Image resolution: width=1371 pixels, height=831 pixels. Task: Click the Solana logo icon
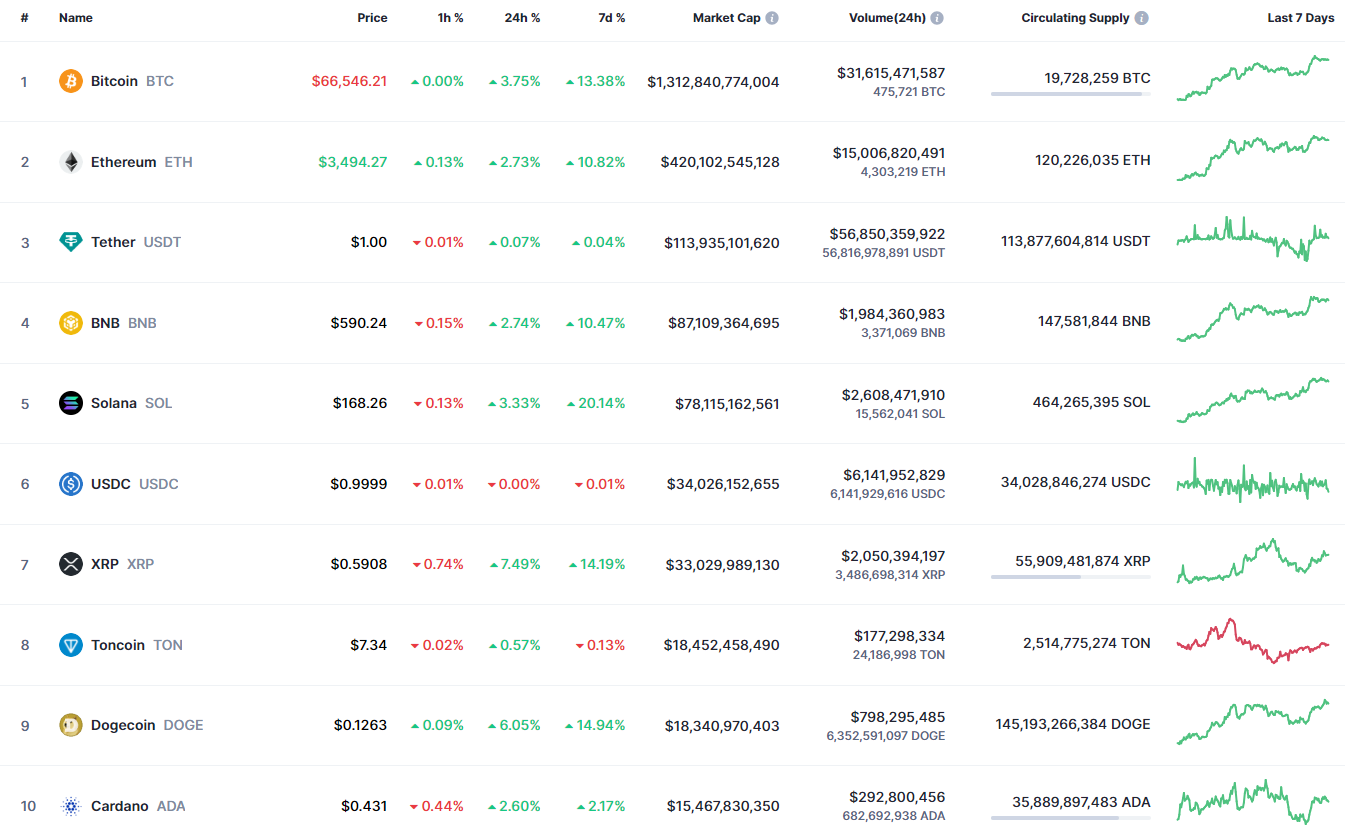[70, 403]
